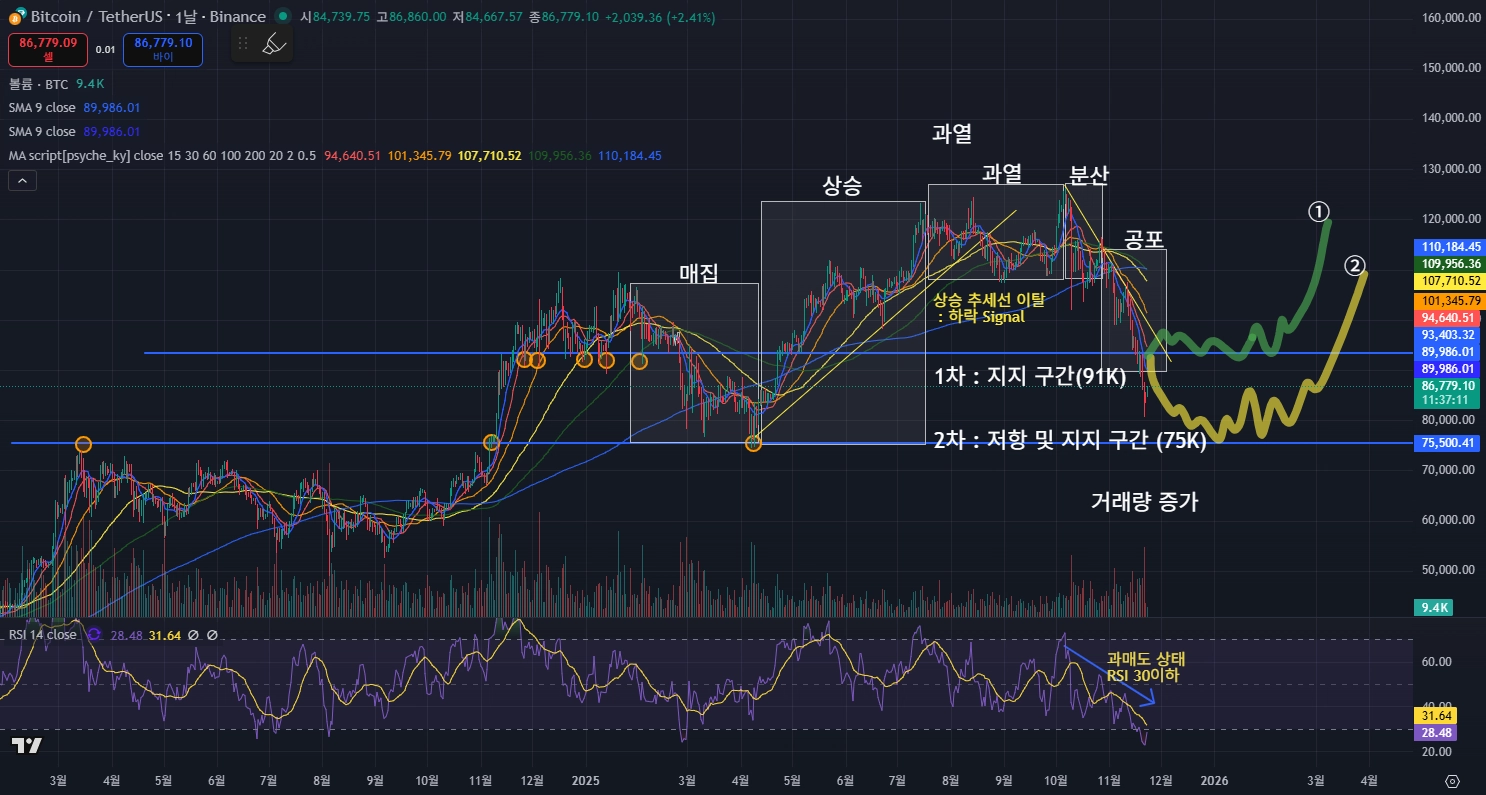The image size is (1486, 795).
Task: Click the 2025 label on time axis
Action: 584,779
